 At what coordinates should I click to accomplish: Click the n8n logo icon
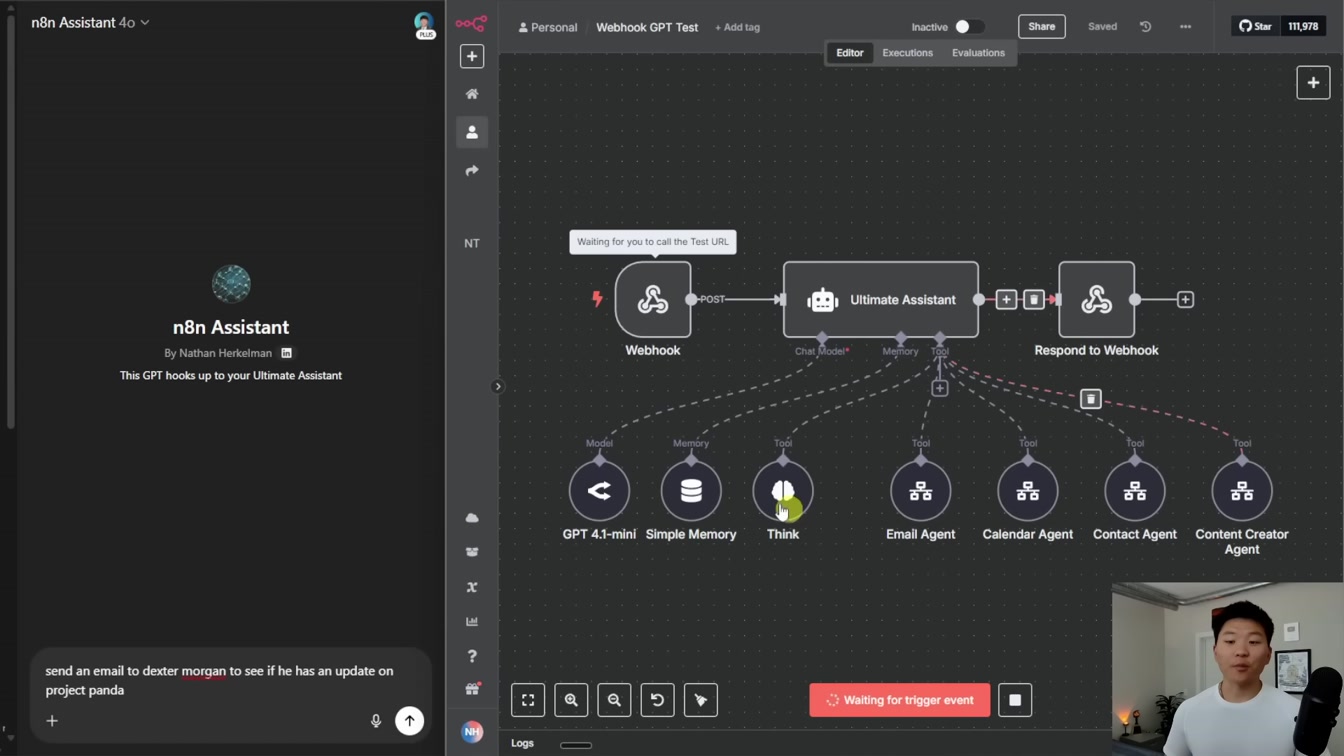pyautogui.click(x=471, y=23)
